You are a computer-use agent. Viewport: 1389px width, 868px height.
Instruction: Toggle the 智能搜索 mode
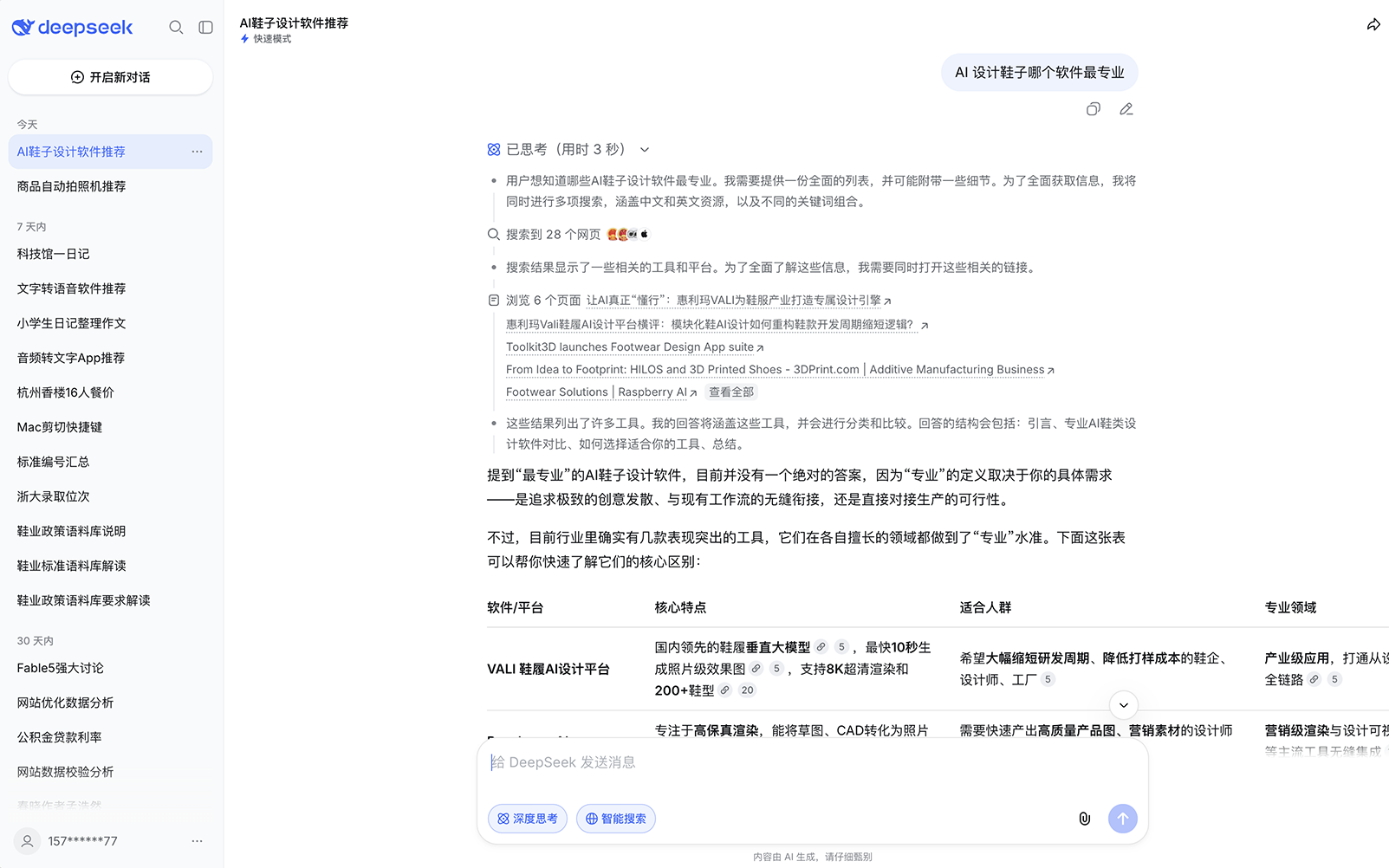point(616,819)
